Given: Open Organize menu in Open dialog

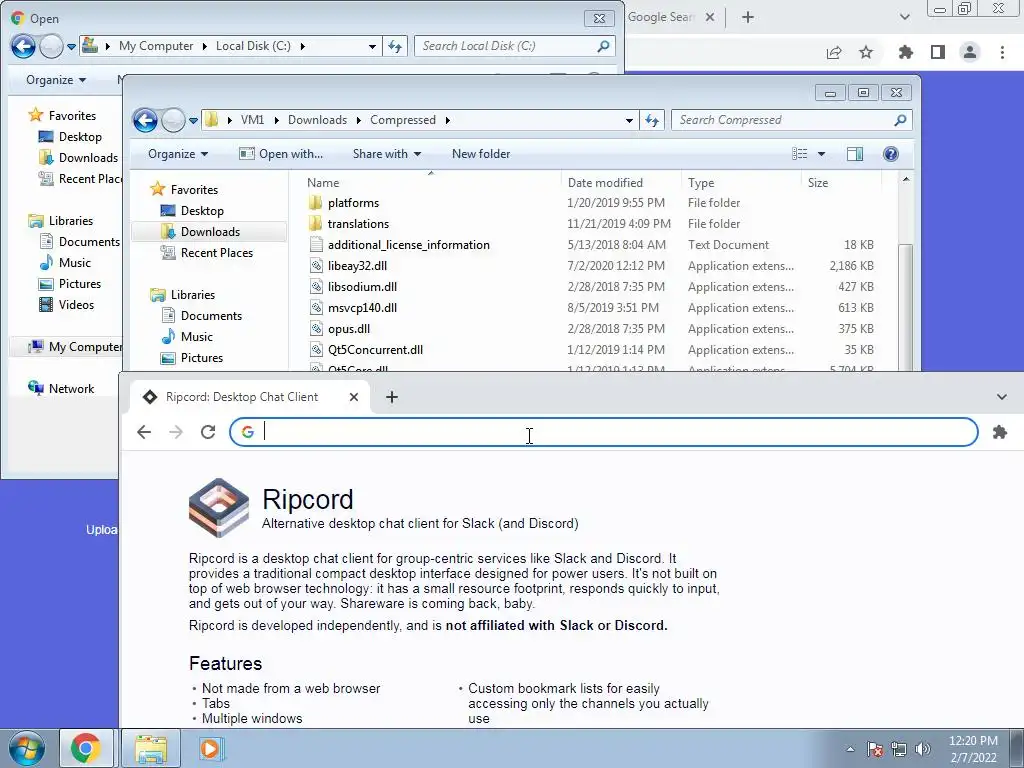Looking at the screenshot, I should point(56,80).
